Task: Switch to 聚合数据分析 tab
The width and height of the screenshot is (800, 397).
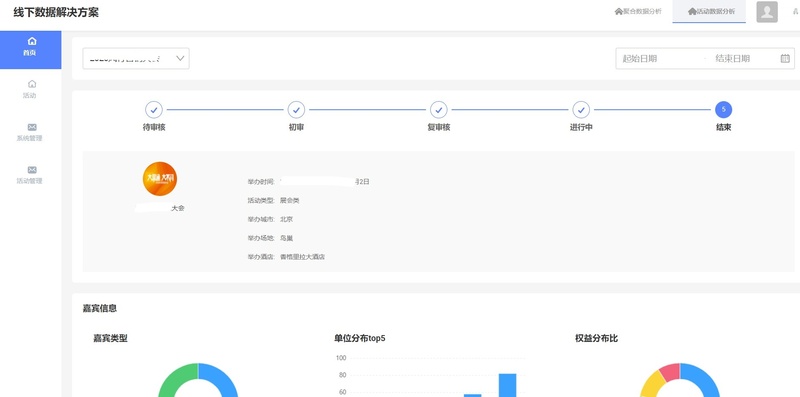Action: coord(638,11)
